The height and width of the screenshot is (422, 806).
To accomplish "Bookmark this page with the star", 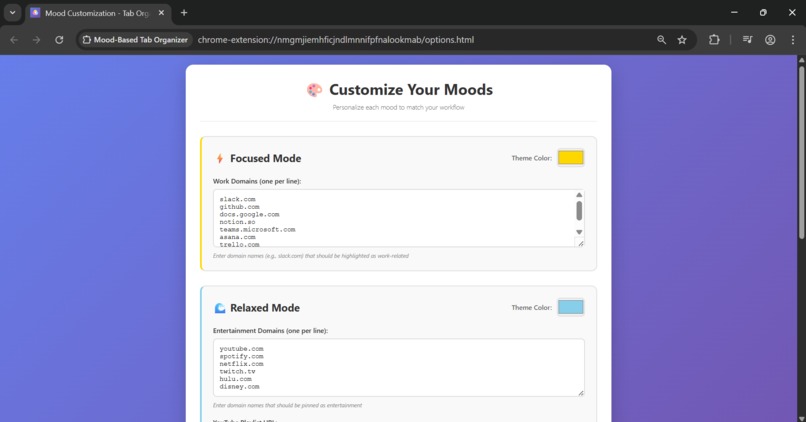I will (682, 40).
